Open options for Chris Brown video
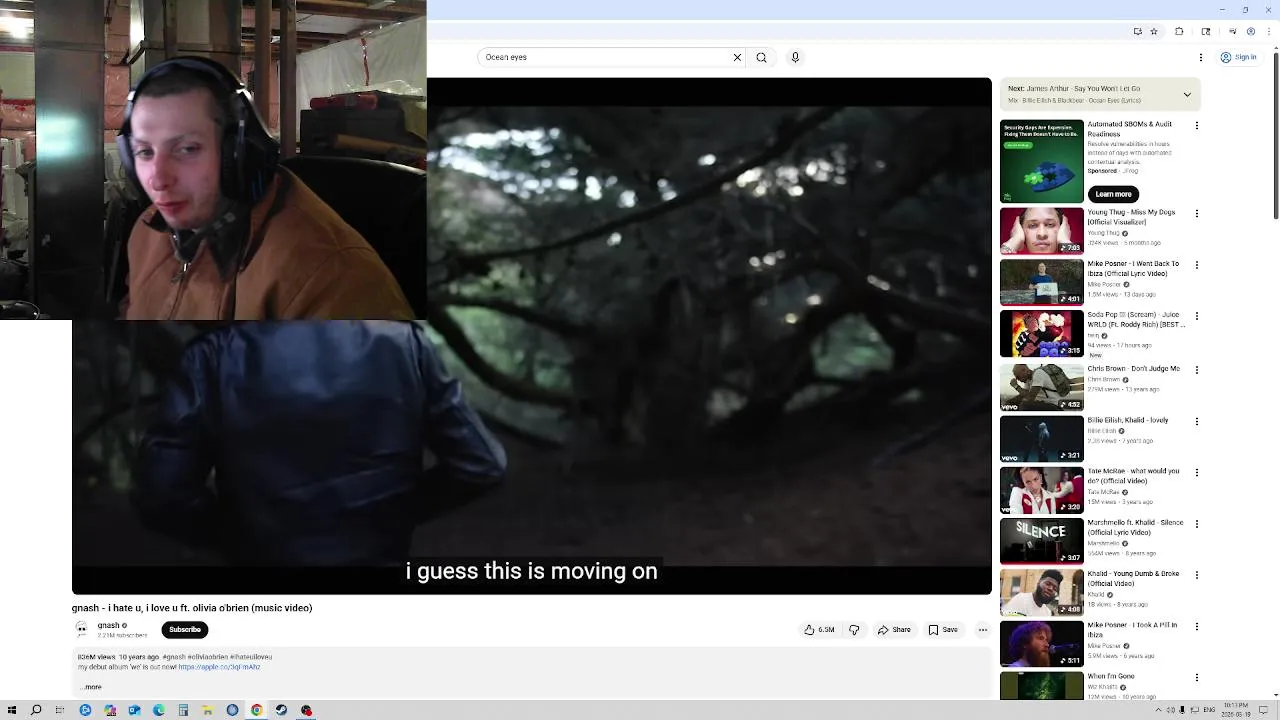Viewport: 1280px width, 720px height. click(x=1197, y=370)
